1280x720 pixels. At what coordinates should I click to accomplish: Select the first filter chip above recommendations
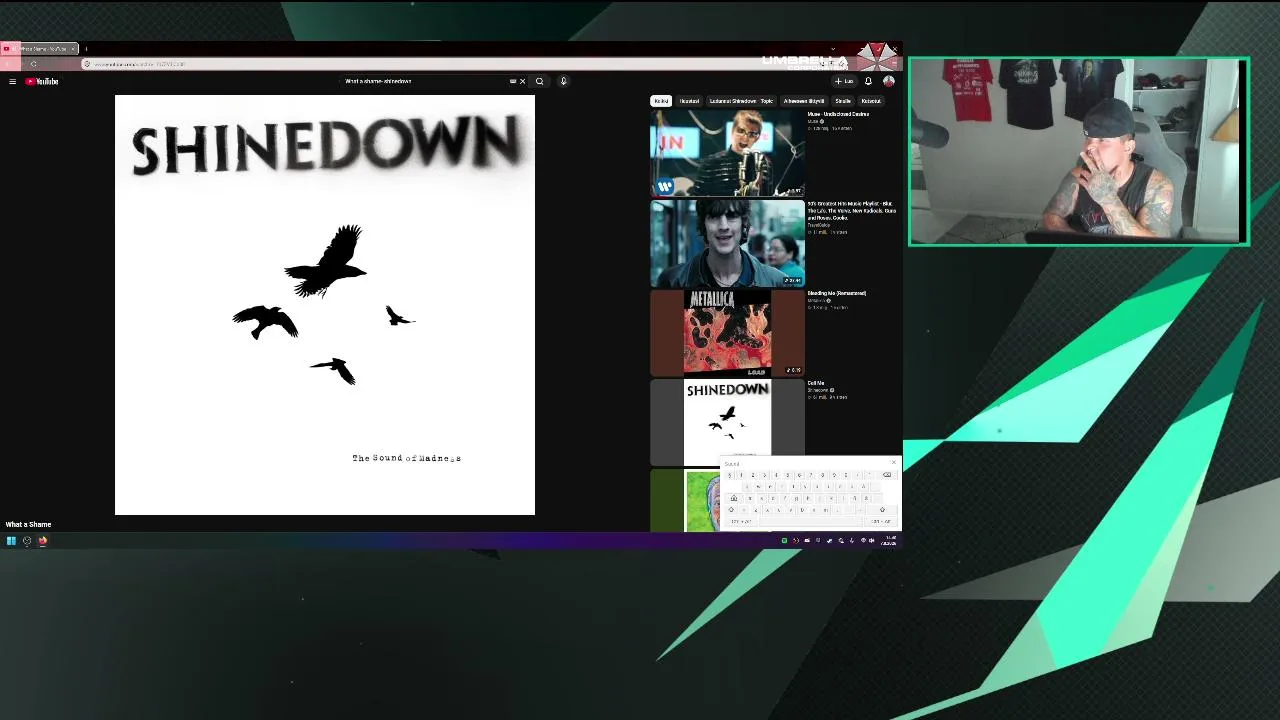tap(661, 101)
